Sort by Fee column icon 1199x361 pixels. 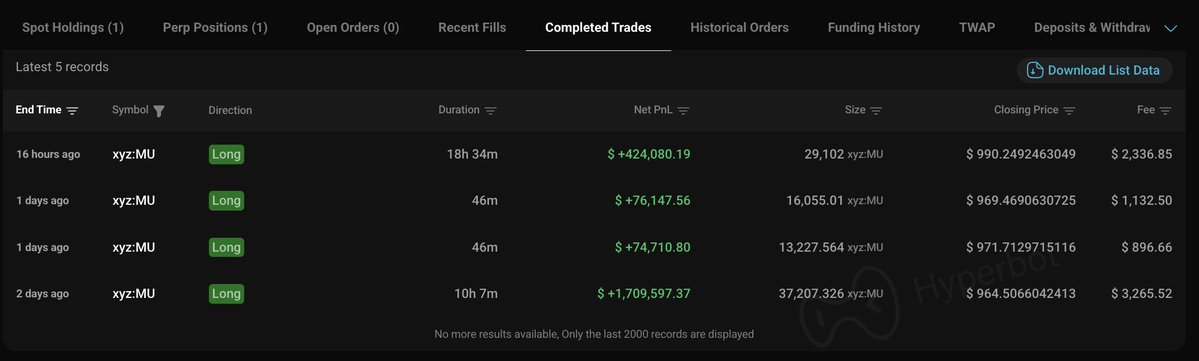[1165, 111]
